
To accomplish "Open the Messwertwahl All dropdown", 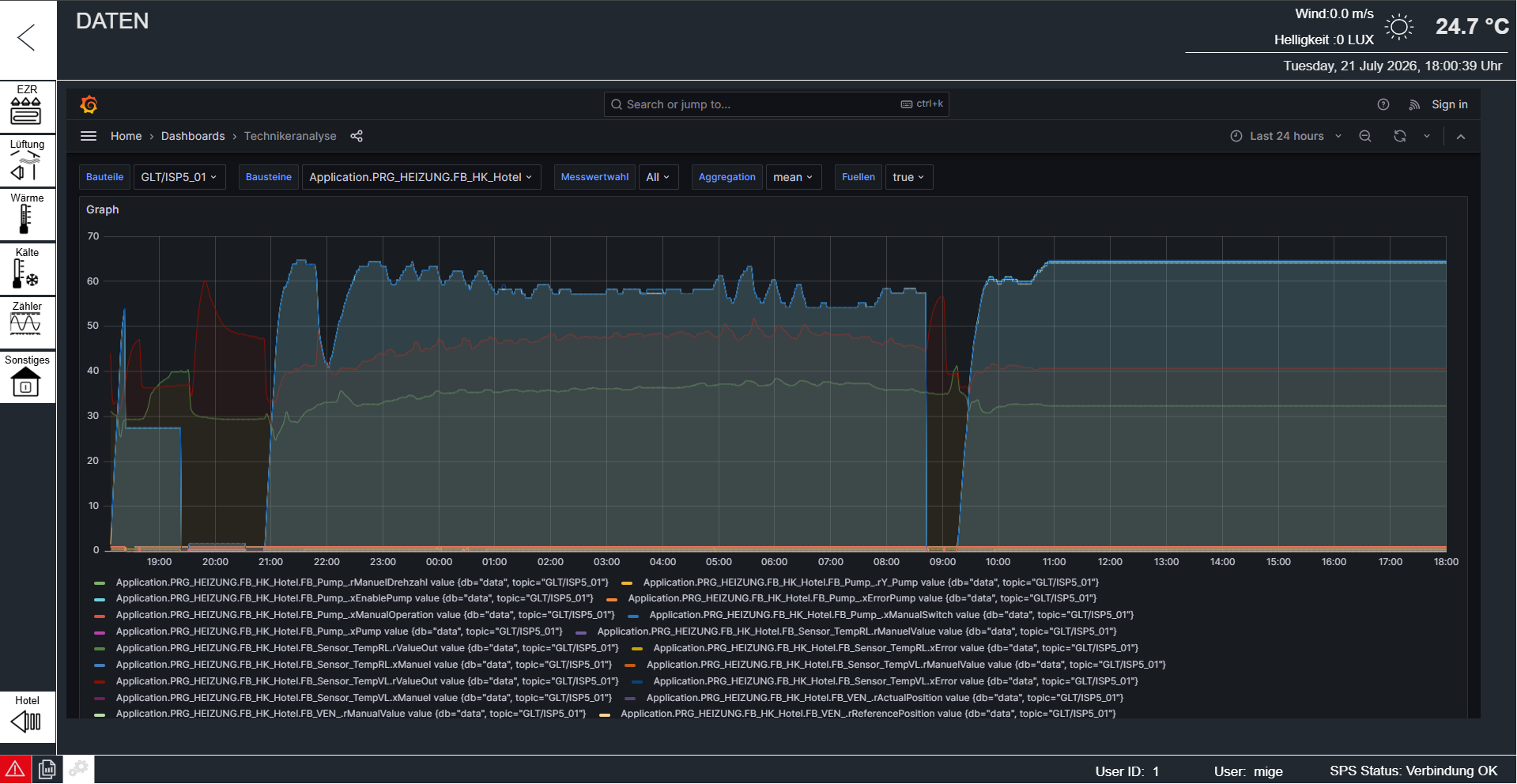I will point(658,177).
